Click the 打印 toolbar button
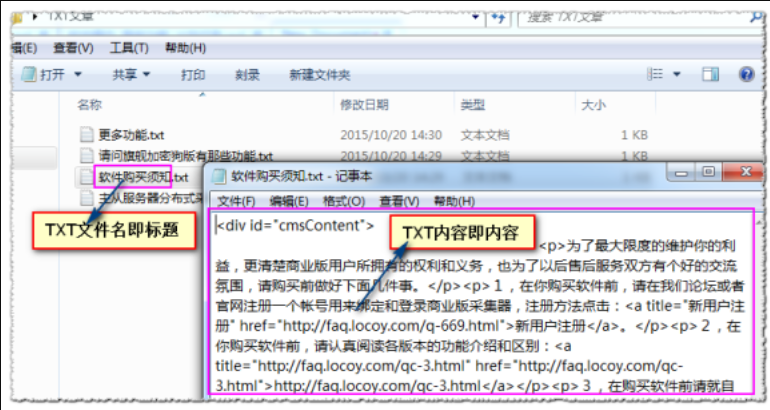The image size is (770, 410). pyautogui.click(x=193, y=75)
